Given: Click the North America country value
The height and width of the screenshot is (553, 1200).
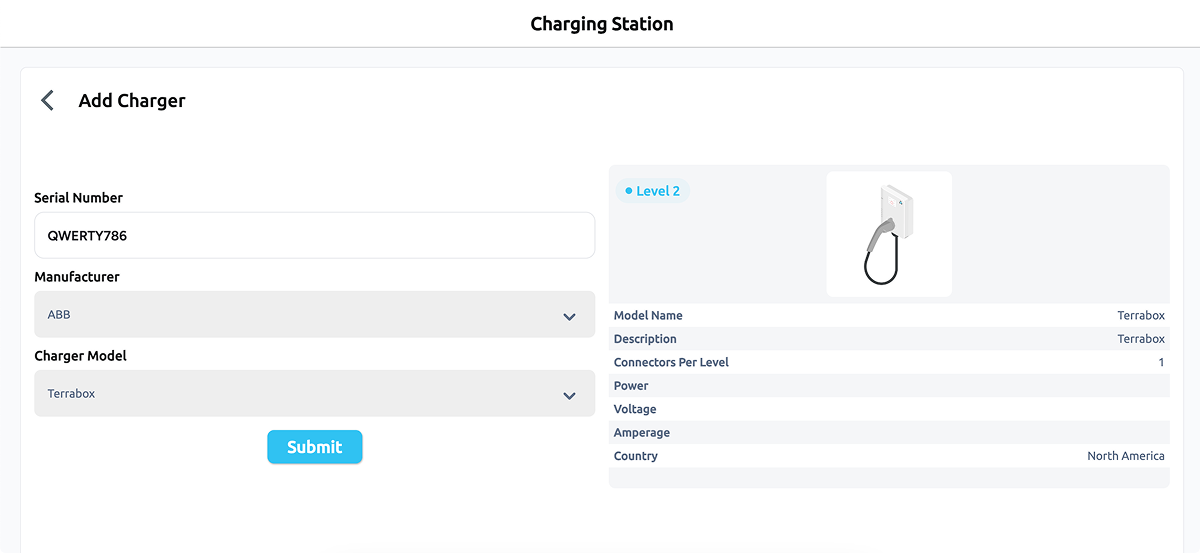Looking at the screenshot, I should (1125, 456).
